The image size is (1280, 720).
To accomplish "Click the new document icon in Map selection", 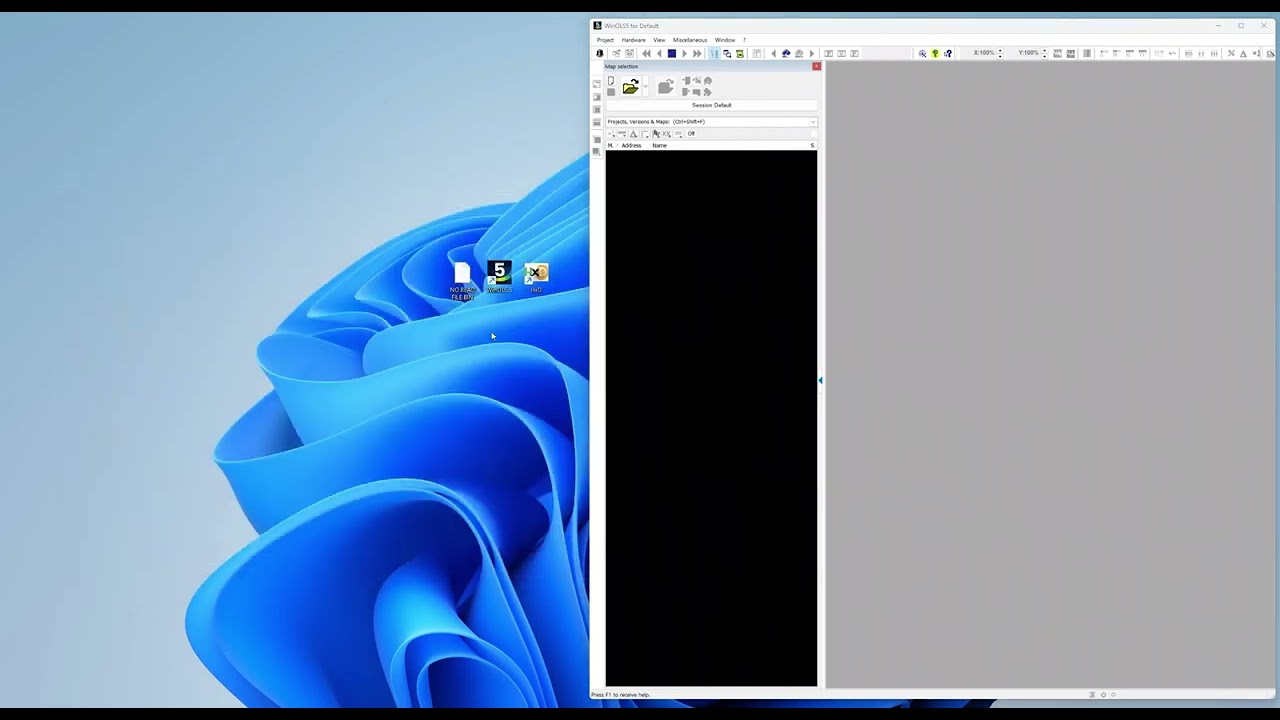I will coord(611,81).
